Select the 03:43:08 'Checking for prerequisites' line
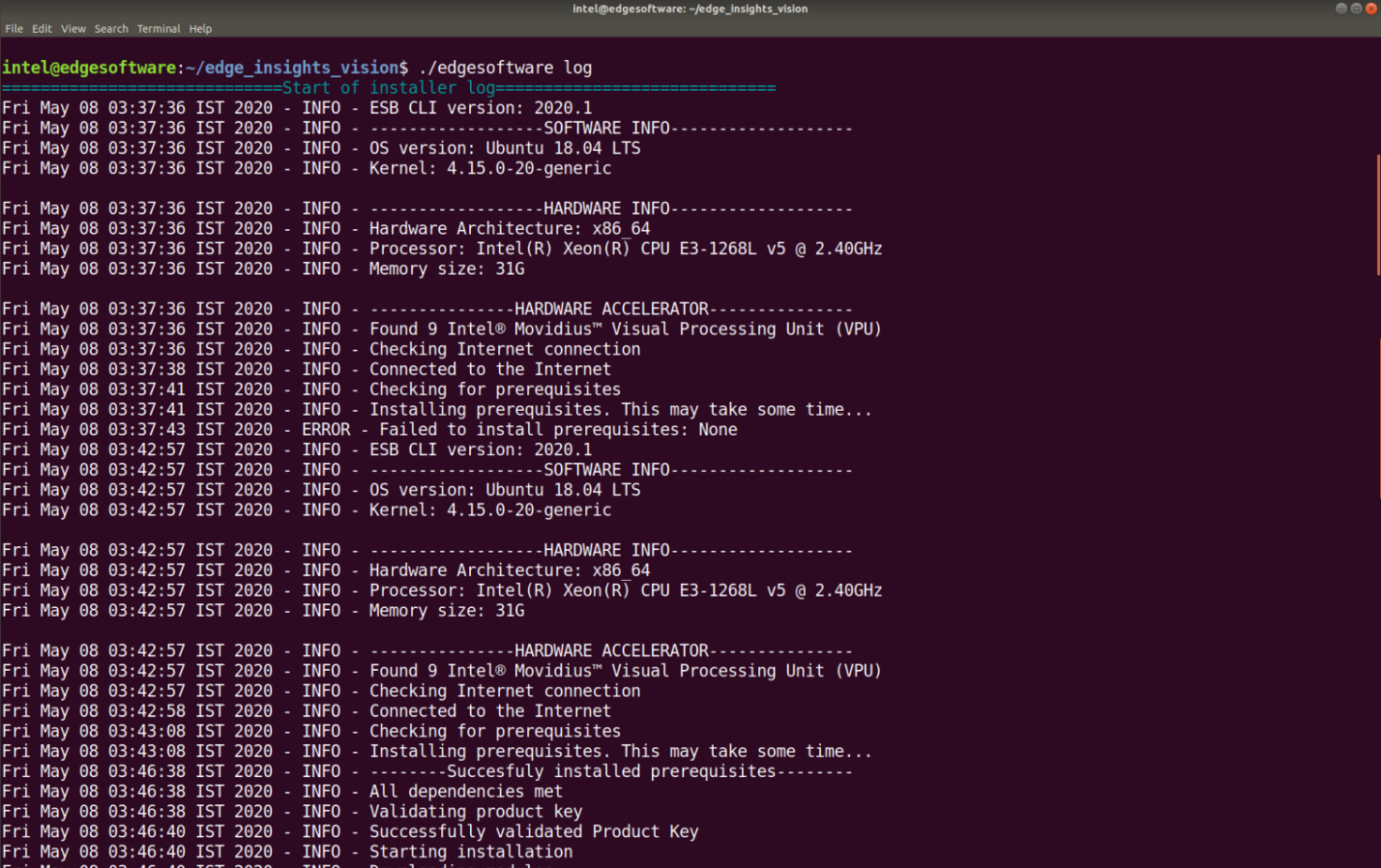This screenshot has height=868, width=1381. (311, 732)
